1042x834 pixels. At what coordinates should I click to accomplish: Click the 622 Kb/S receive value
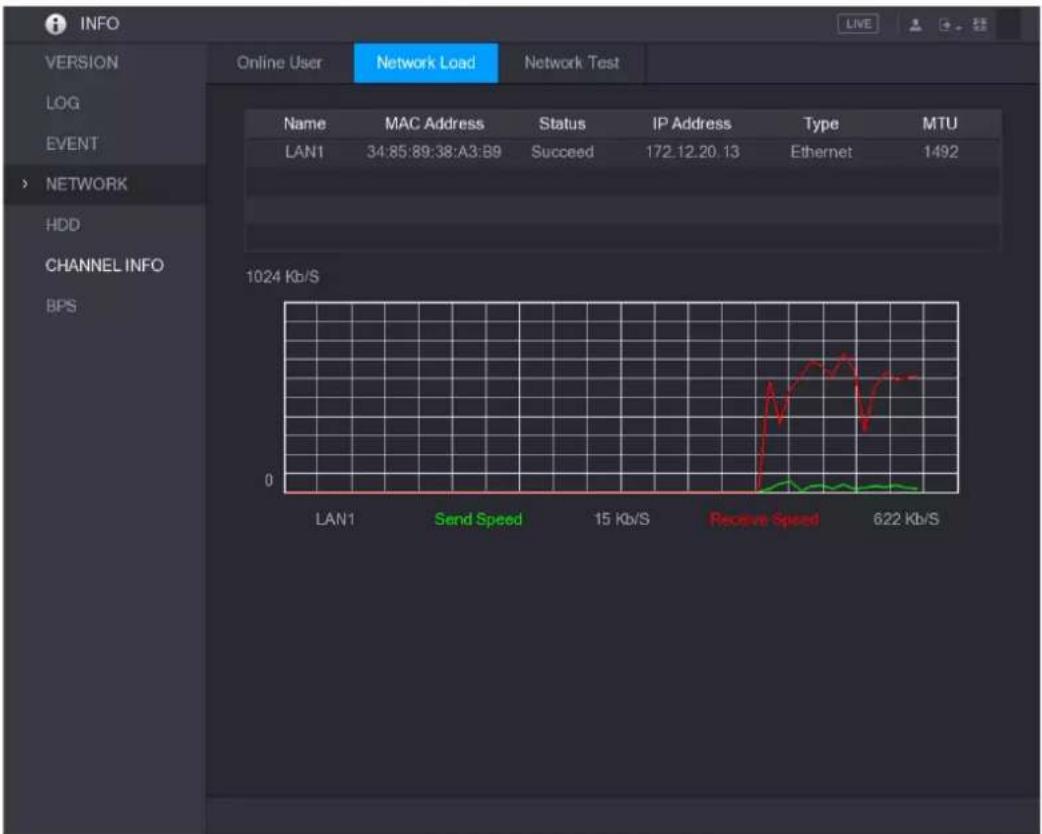pos(906,519)
